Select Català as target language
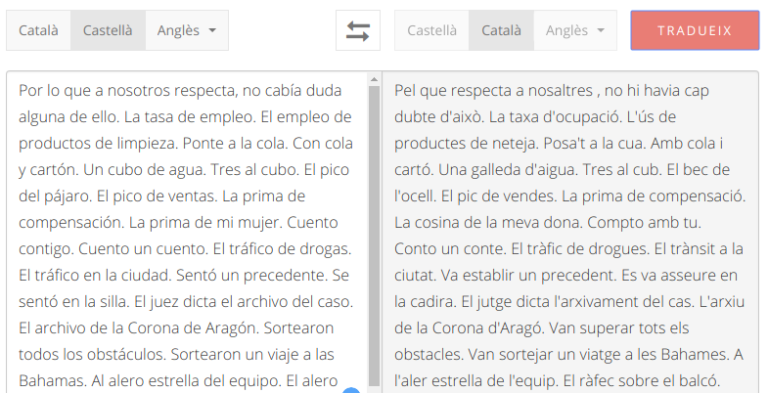This screenshot has width=768, height=393. (x=501, y=30)
